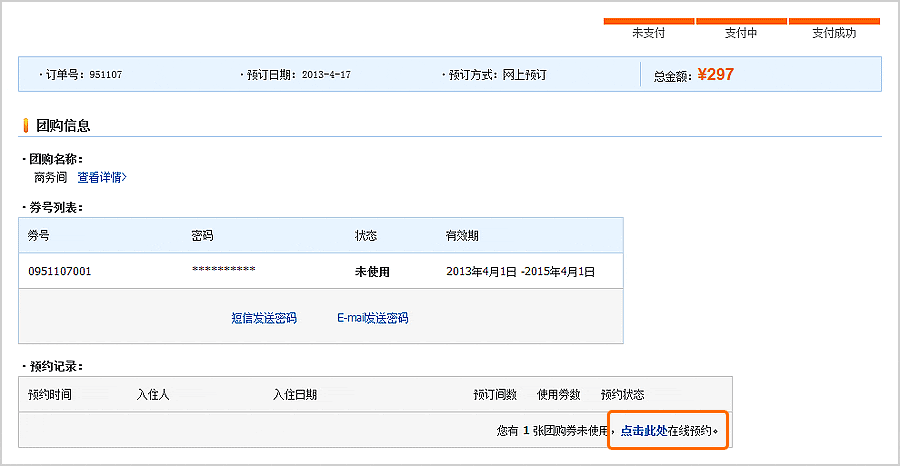Image resolution: width=900 pixels, height=466 pixels.
Task: Click 点击此处 to book online
Action: 643,430
